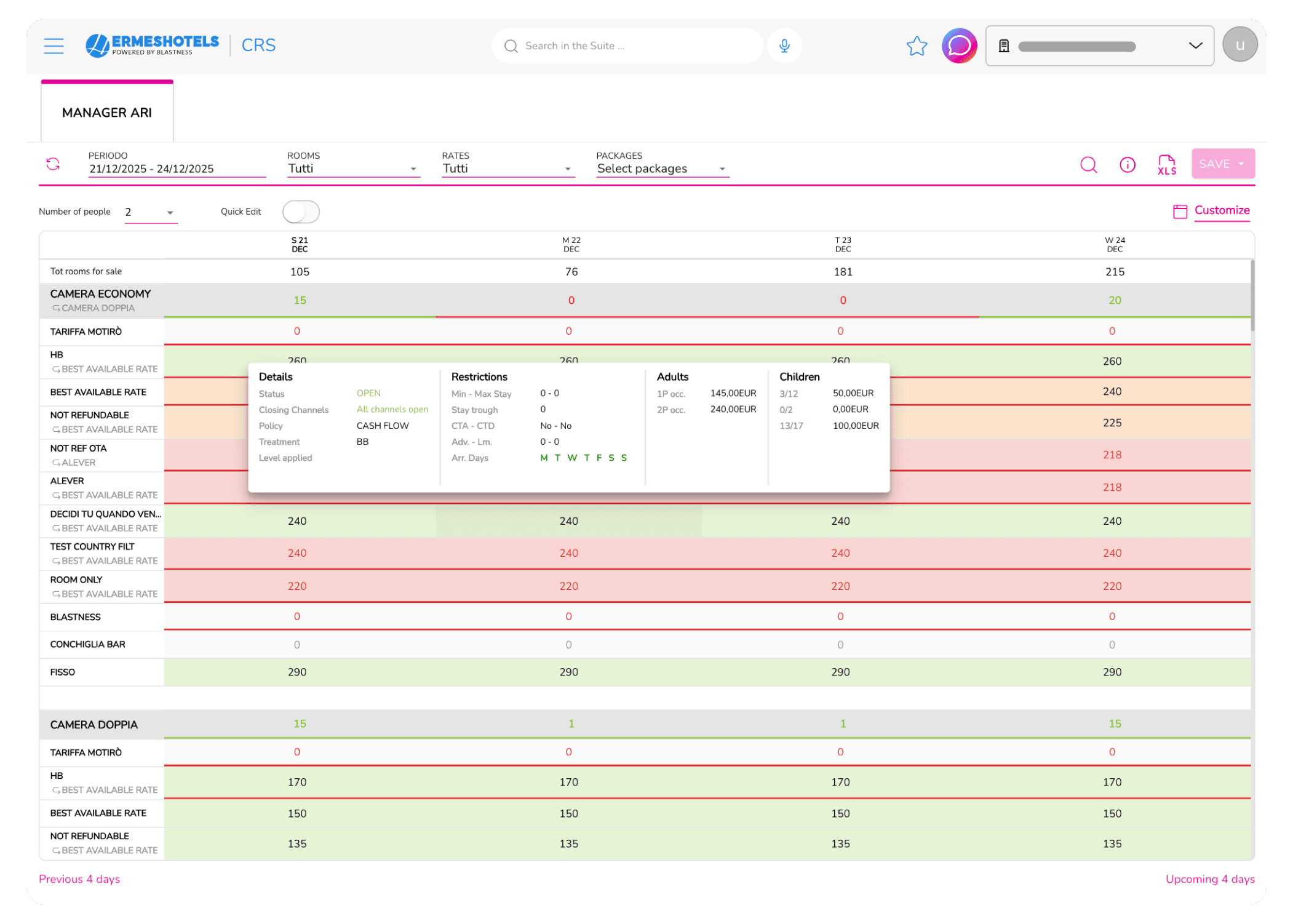This screenshot has height=924, width=1293.
Task: Click the microphone voice search icon
Action: 784,46
